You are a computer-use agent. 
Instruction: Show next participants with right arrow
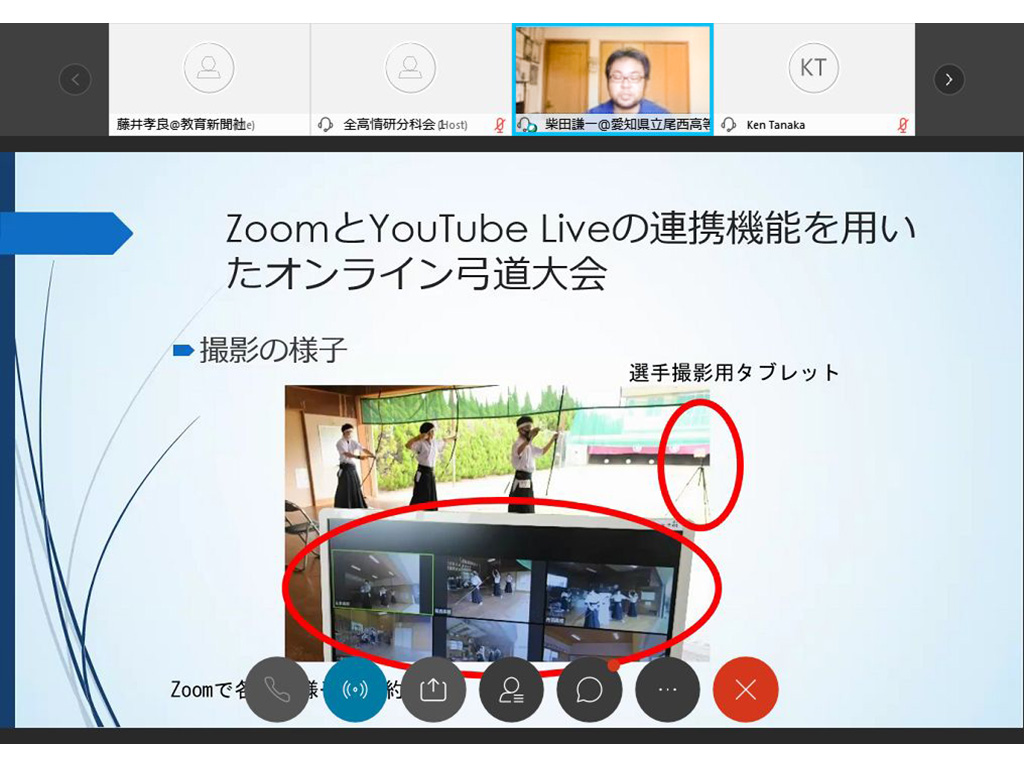949,80
